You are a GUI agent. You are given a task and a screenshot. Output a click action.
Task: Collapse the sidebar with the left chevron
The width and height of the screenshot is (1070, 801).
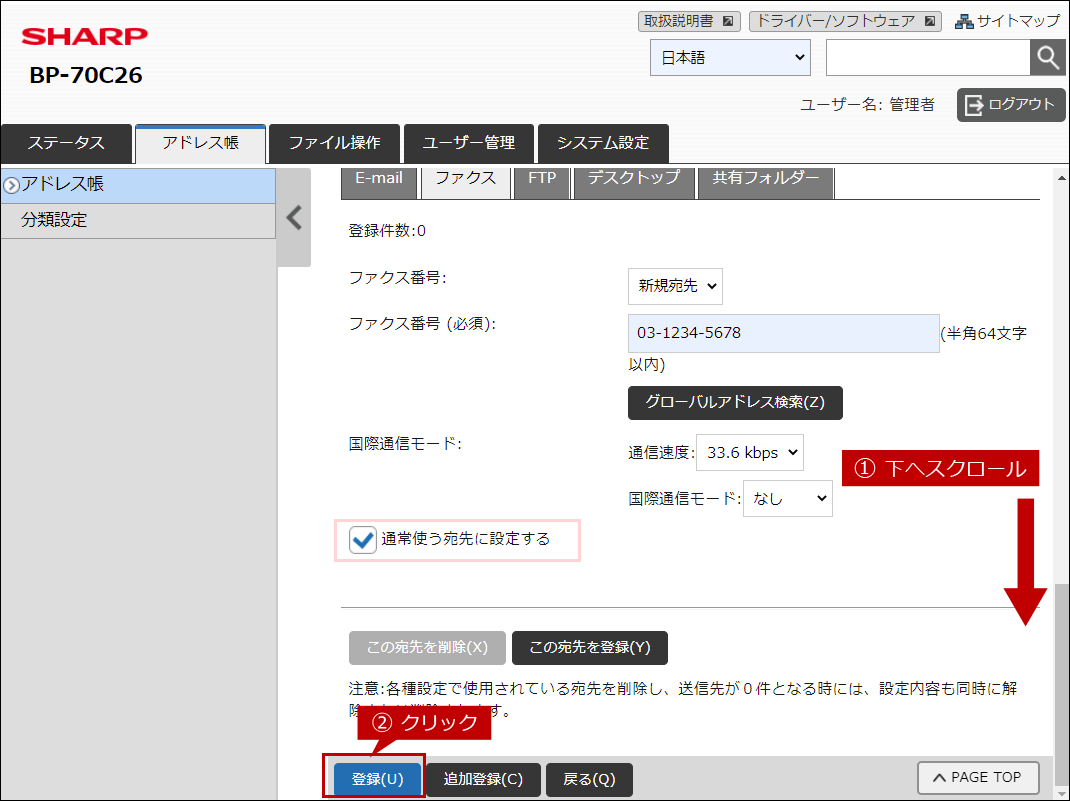click(294, 218)
